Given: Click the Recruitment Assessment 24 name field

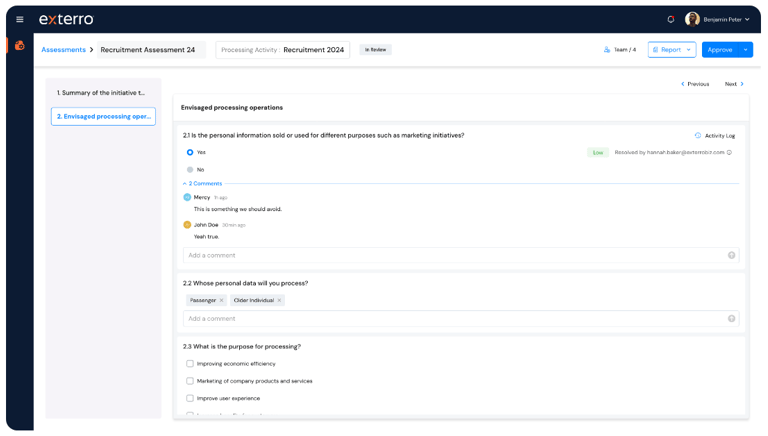Looking at the screenshot, I should pyautogui.click(x=151, y=49).
